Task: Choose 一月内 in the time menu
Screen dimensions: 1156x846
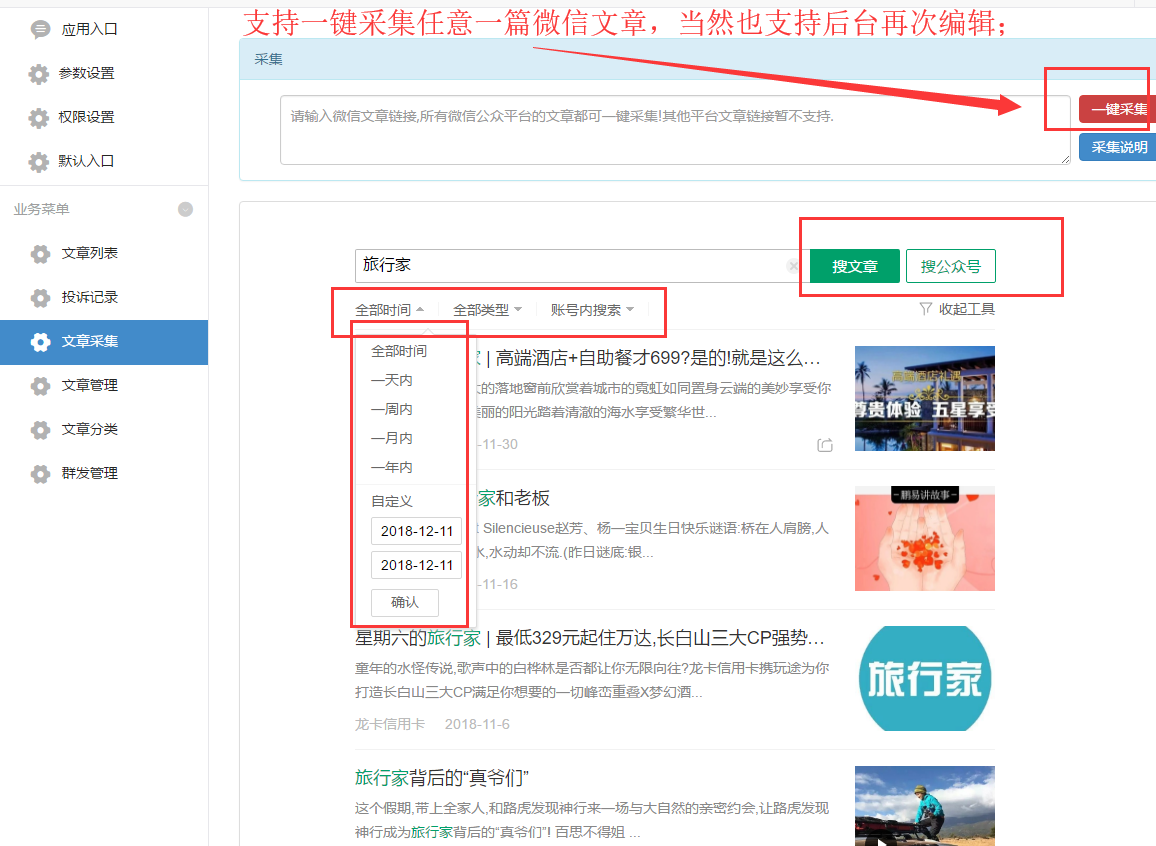Action: (x=392, y=438)
